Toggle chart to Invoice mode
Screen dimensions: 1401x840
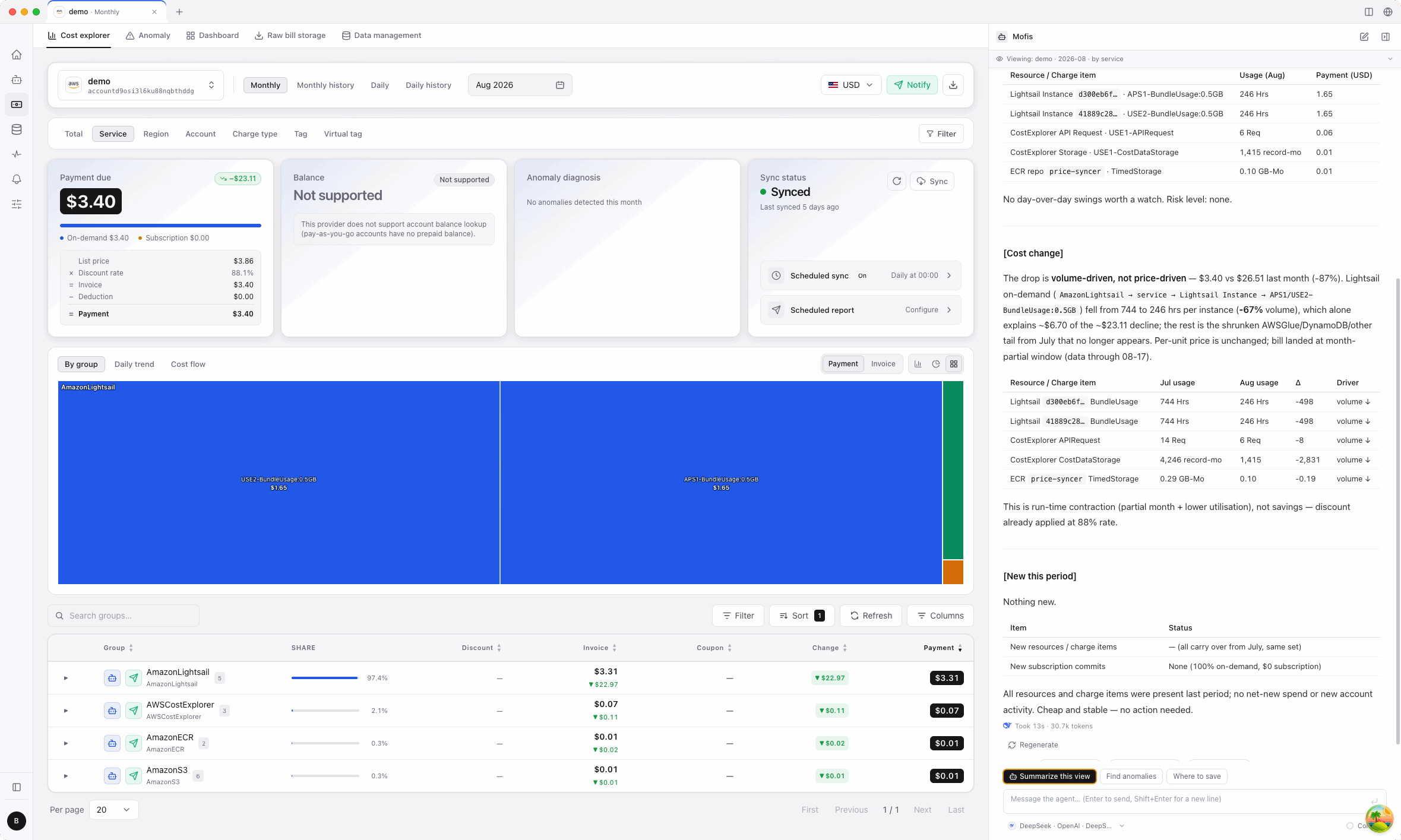883,364
